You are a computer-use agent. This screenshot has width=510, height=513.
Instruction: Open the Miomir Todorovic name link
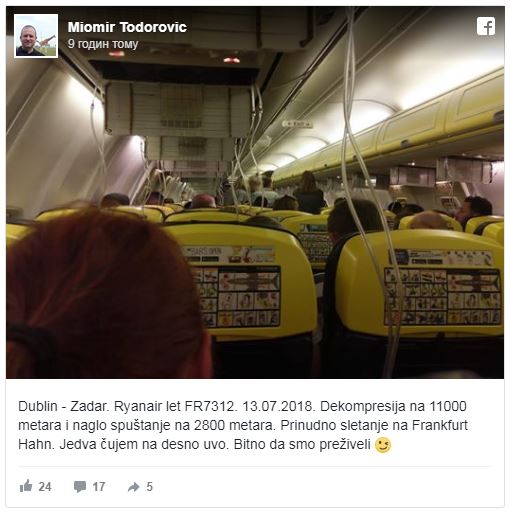tap(127, 27)
